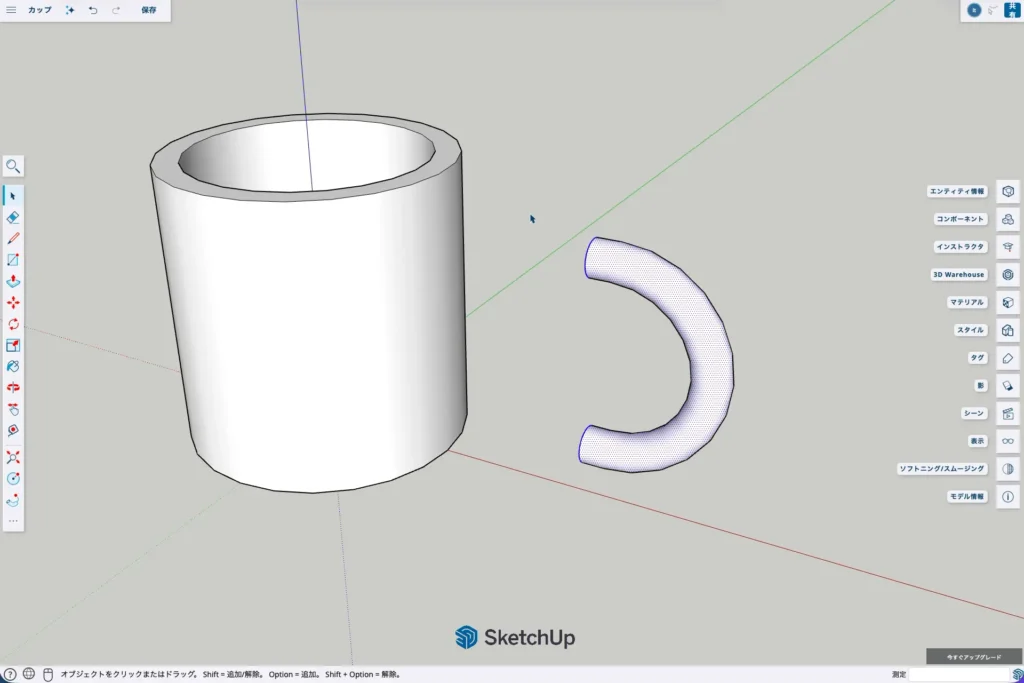The width and height of the screenshot is (1024, 683).
Task: Click the 測定 measurements input field
Action: (959, 675)
